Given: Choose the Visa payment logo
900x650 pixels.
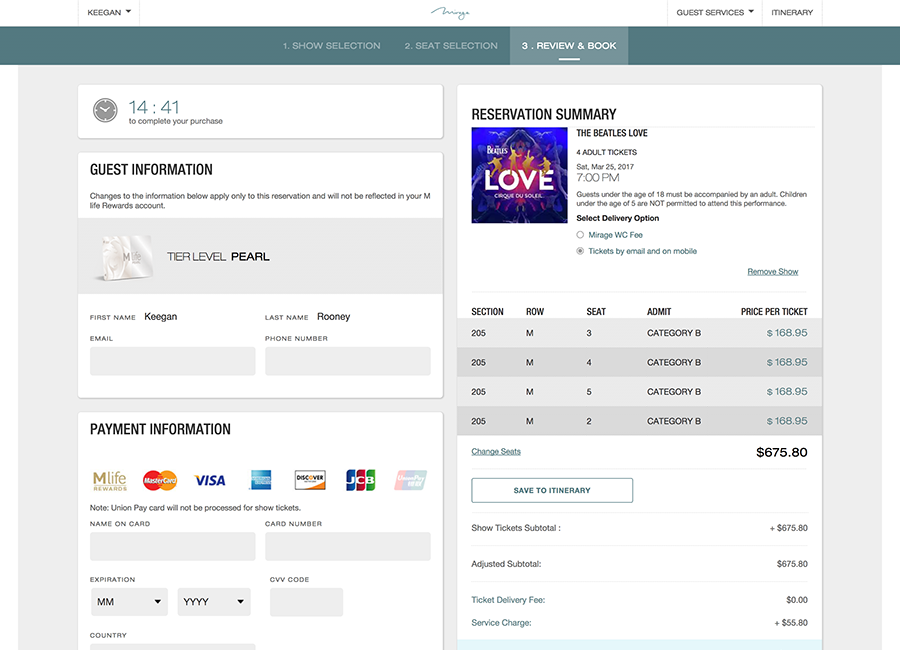Looking at the screenshot, I should click(x=210, y=480).
